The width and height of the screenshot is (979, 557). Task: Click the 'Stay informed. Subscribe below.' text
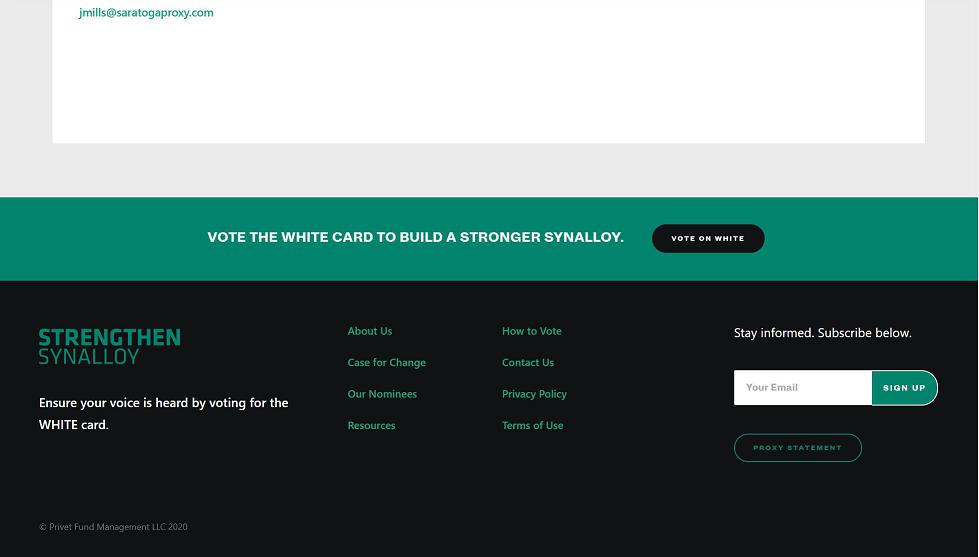click(x=822, y=333)
